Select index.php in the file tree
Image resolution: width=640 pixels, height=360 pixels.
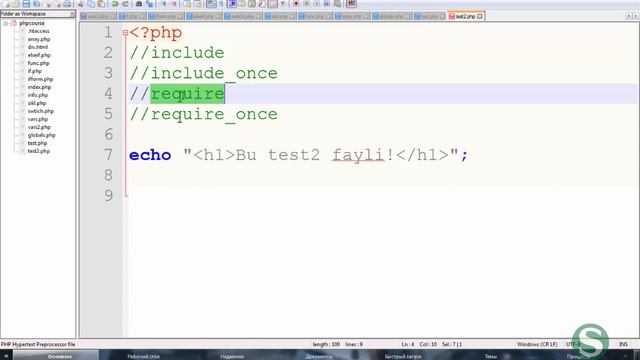click(39, 87)
